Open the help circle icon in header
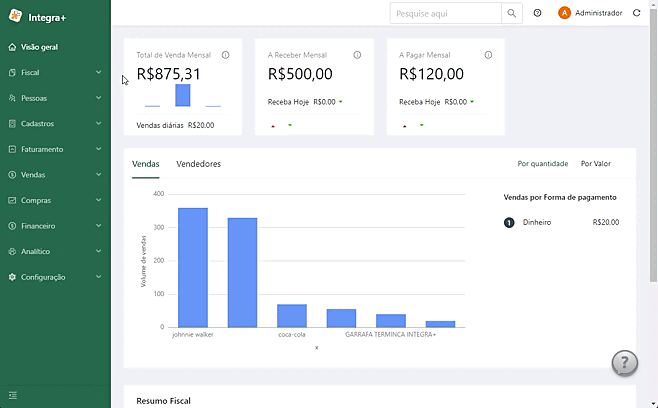Screen dimensions: 658x408 [537, 13]
